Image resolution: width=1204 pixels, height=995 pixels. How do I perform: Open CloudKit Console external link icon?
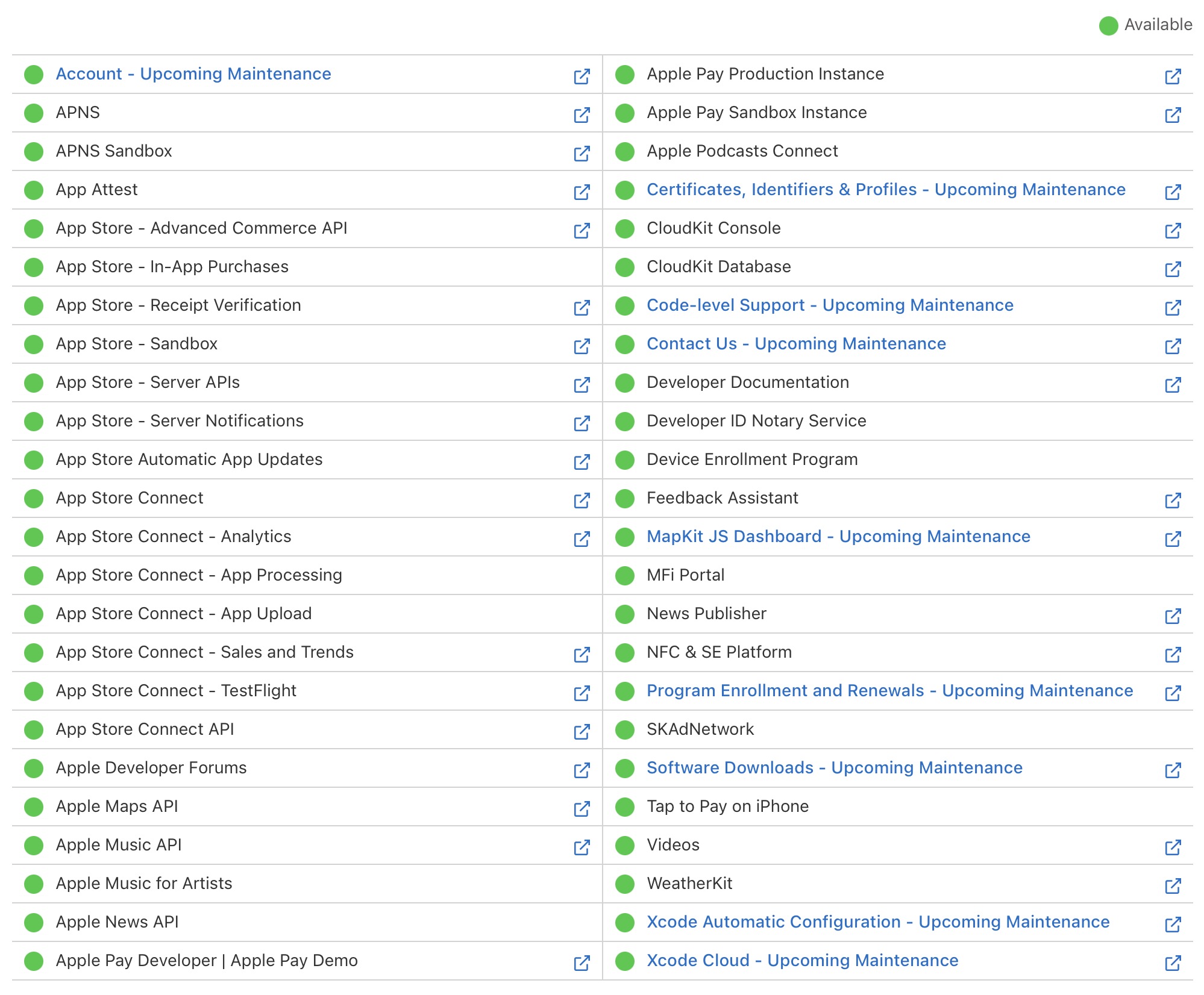coord(1173,230)
